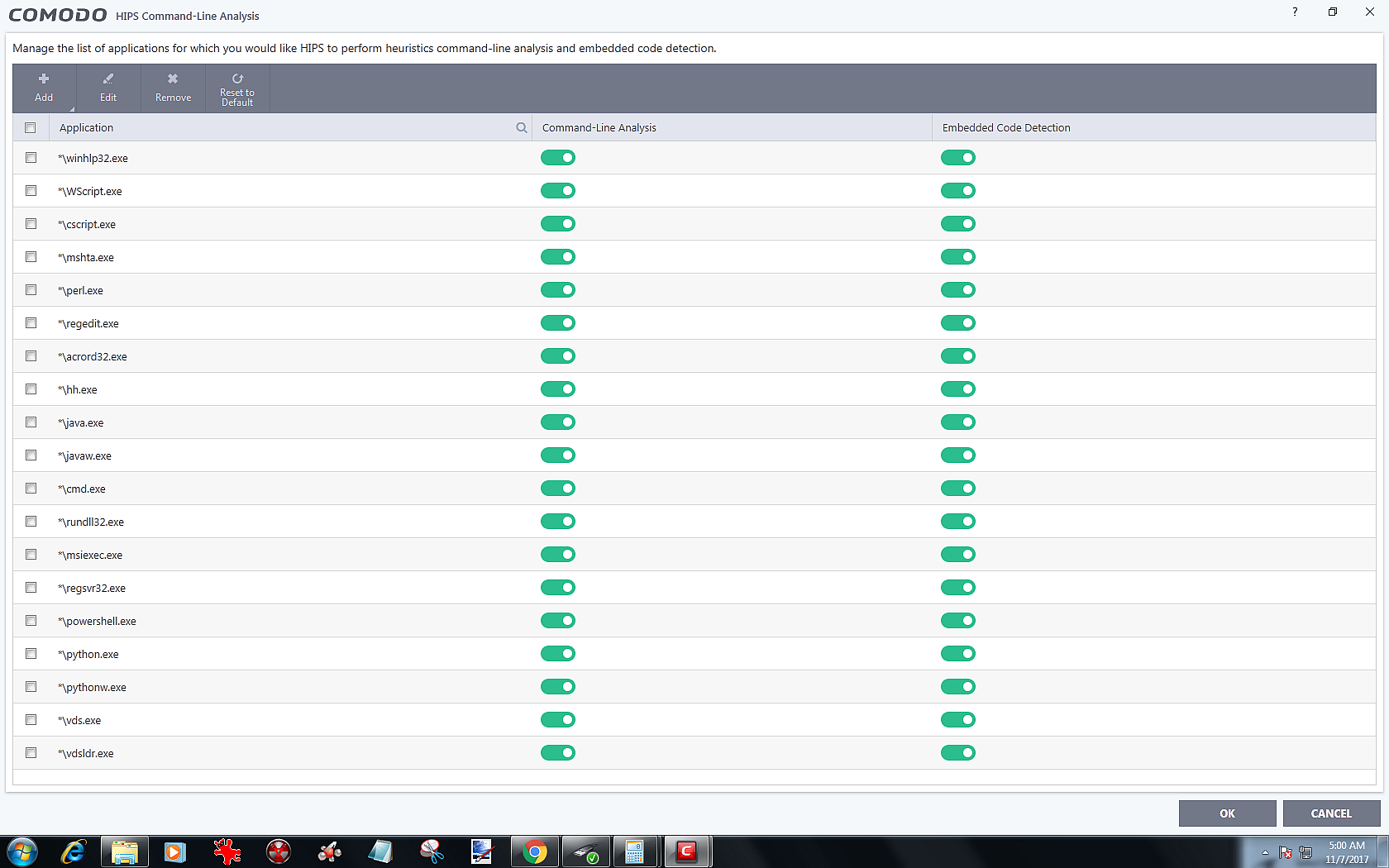Turn off Embedded Code Detection for *\python.exe

pos(958,654)
